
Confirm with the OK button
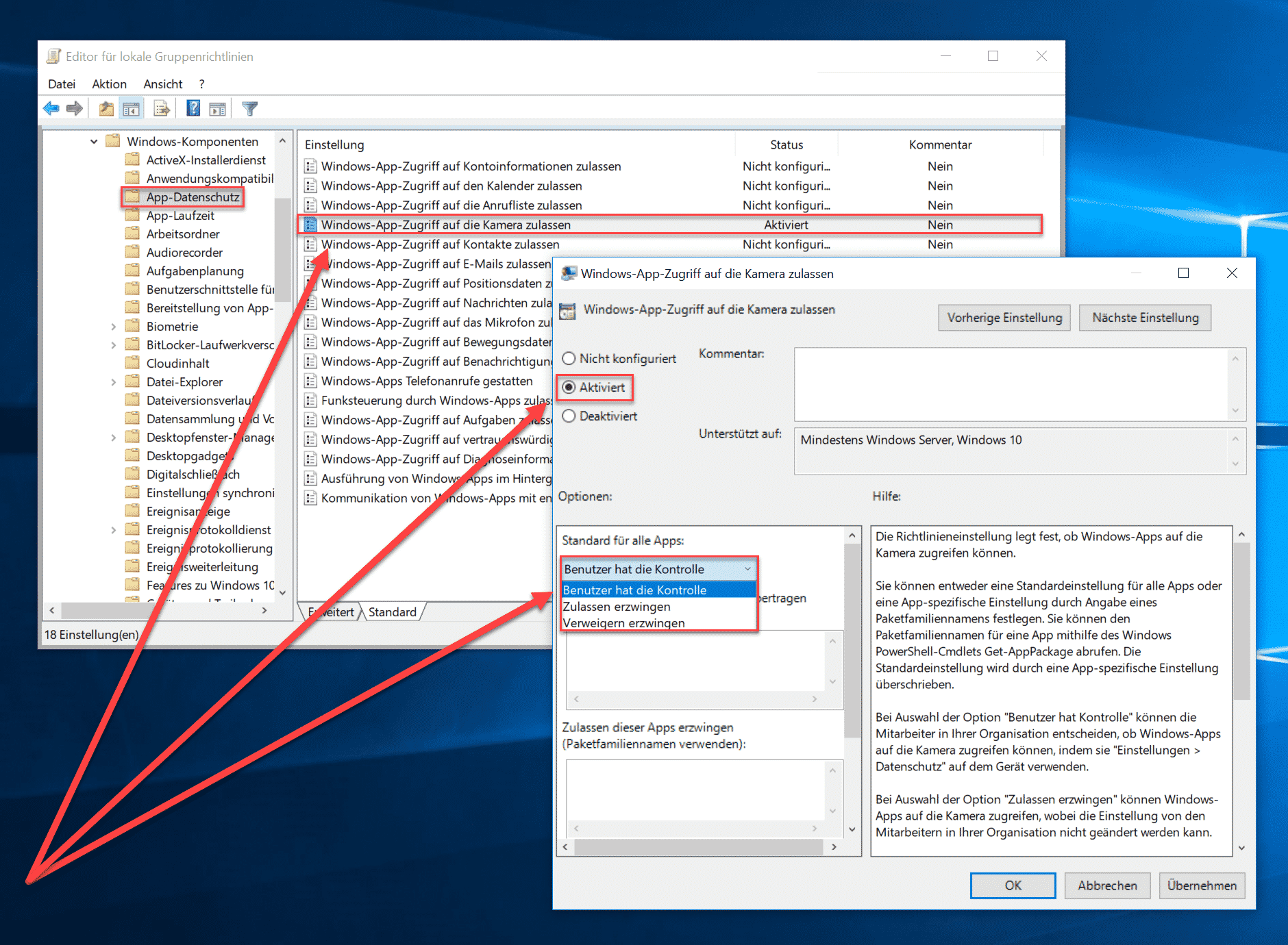tap(1013, 885)
